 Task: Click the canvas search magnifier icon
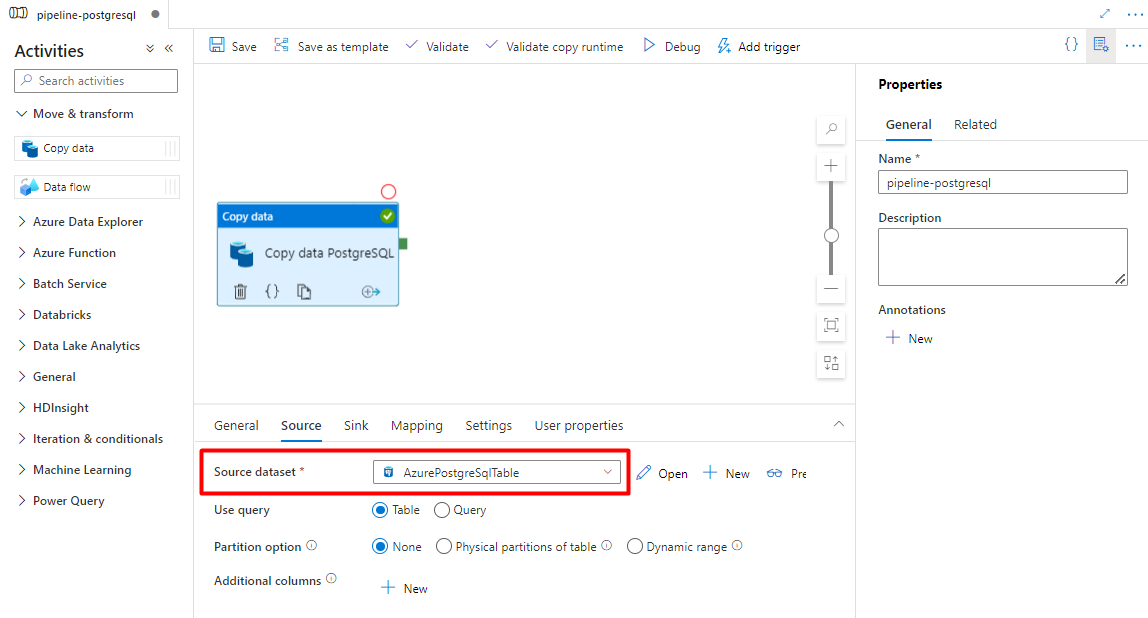(831, 130)
